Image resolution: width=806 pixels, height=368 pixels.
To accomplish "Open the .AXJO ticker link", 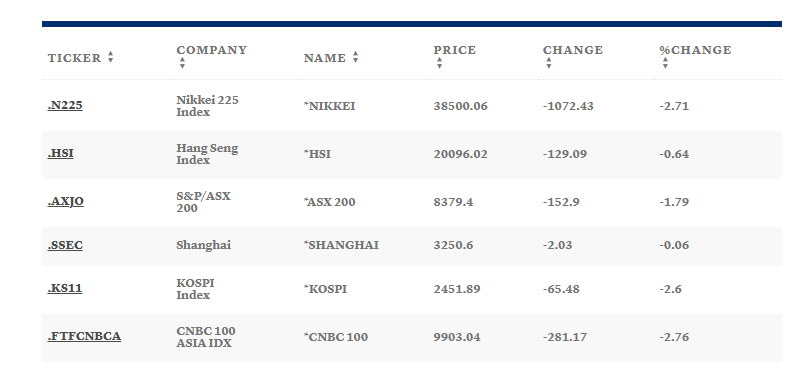I will coord(65,201).
